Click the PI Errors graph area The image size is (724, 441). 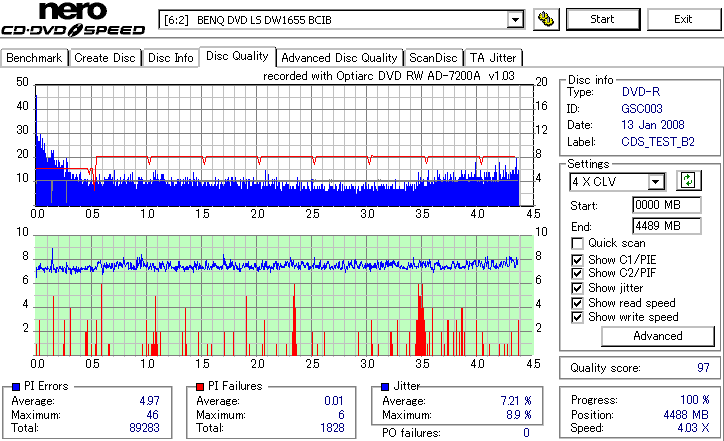point(284,145)
